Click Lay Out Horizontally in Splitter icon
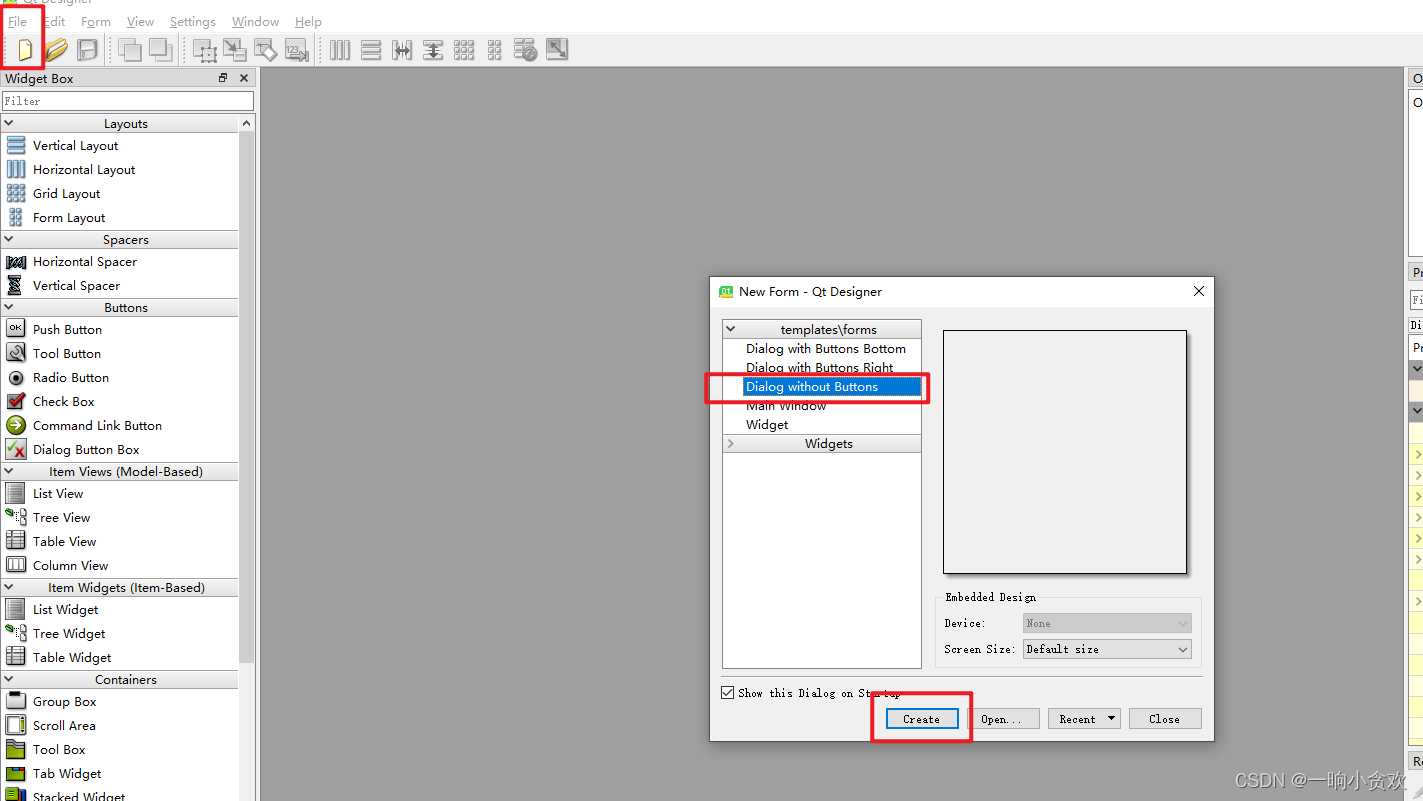This screenshot has width=1423, height=801. (x=402, y=49)
